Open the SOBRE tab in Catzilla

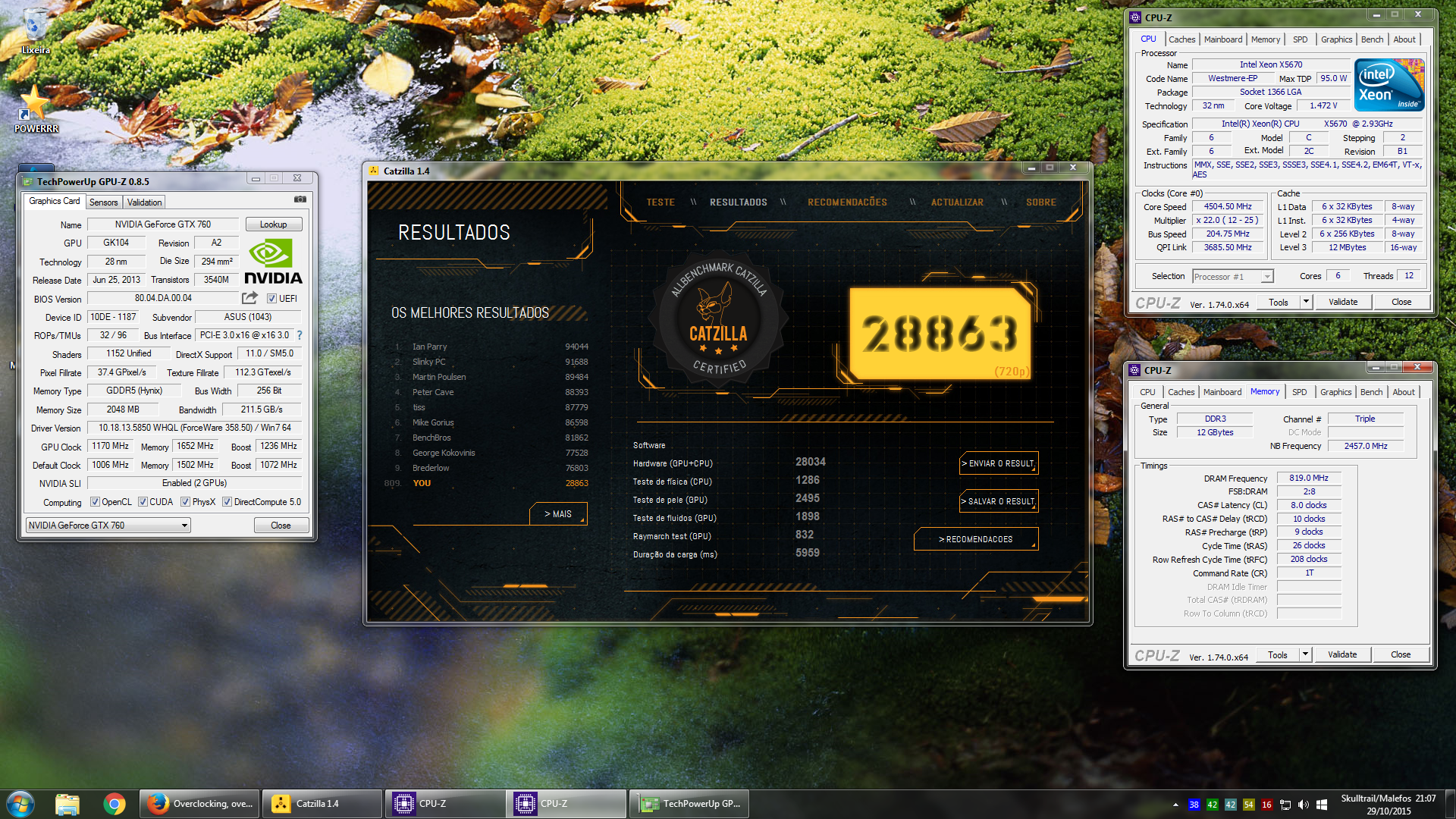coord(1041,202)
